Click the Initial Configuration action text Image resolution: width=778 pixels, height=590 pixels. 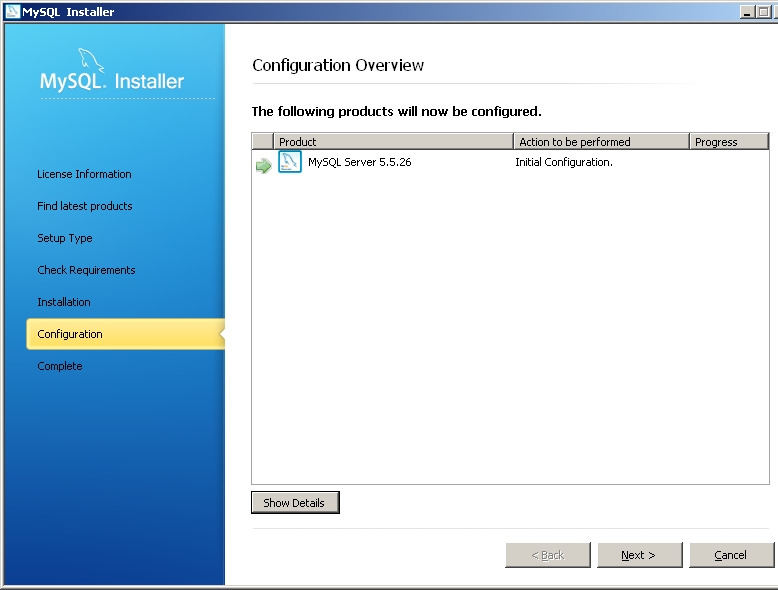[564, 162]
